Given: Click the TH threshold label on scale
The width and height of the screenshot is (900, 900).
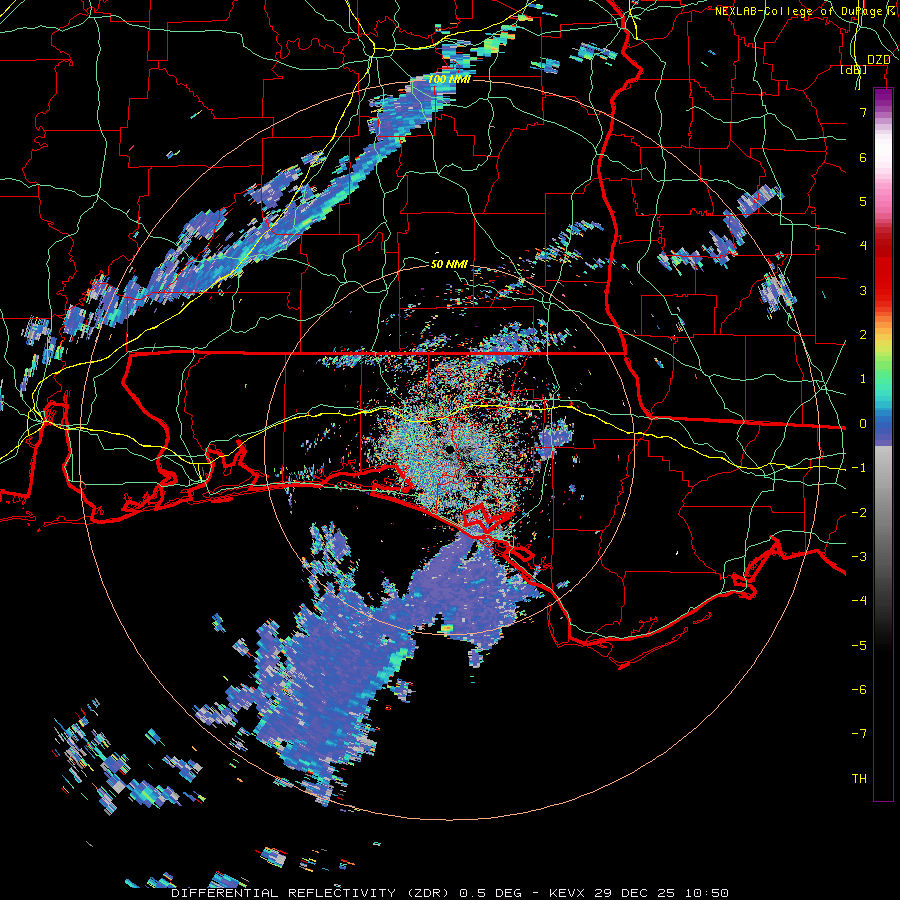Looking at the screenshot, I should [x=859, y=778].
